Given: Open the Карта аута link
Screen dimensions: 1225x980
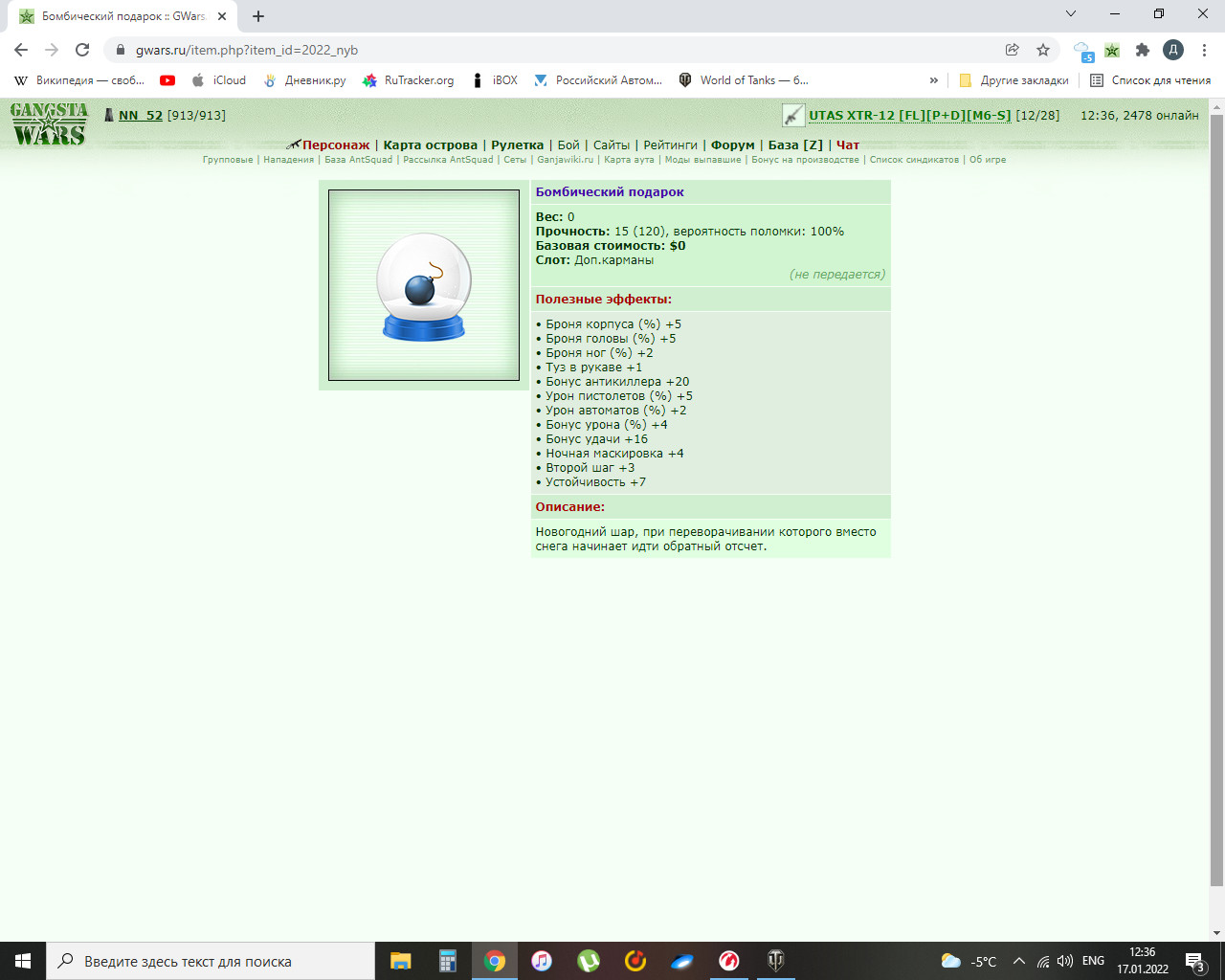Looking at the screenshot, I should pos(629,160).
